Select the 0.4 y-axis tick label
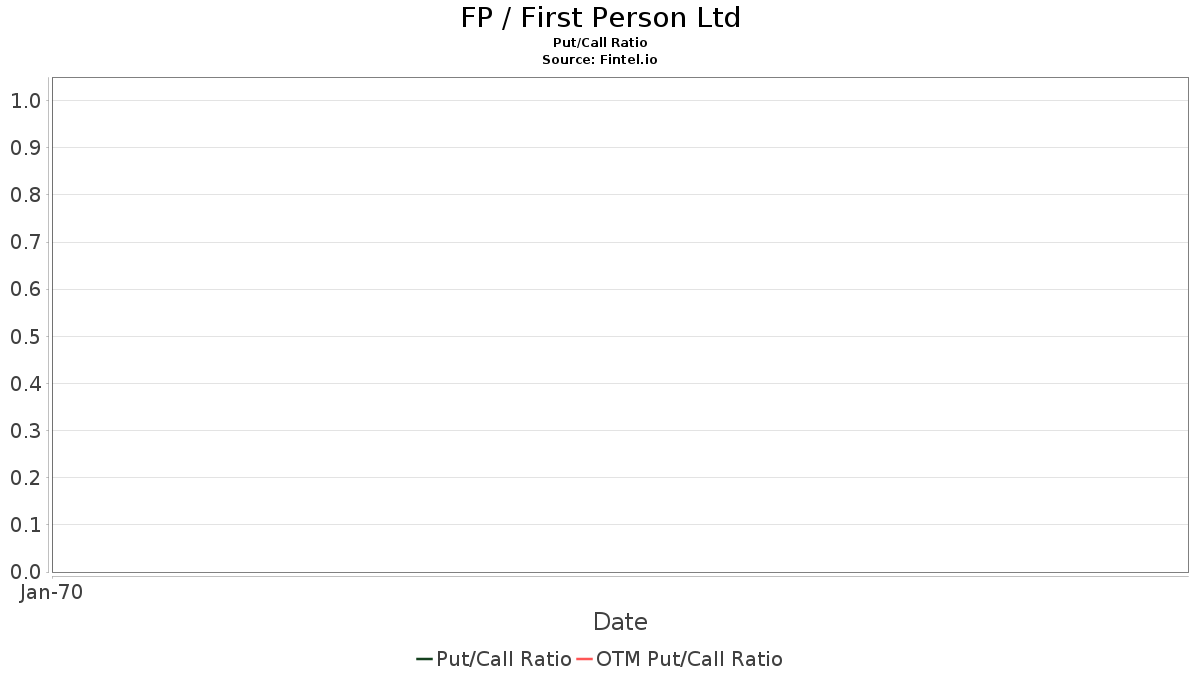1200x675 pixels. point(25,384)
